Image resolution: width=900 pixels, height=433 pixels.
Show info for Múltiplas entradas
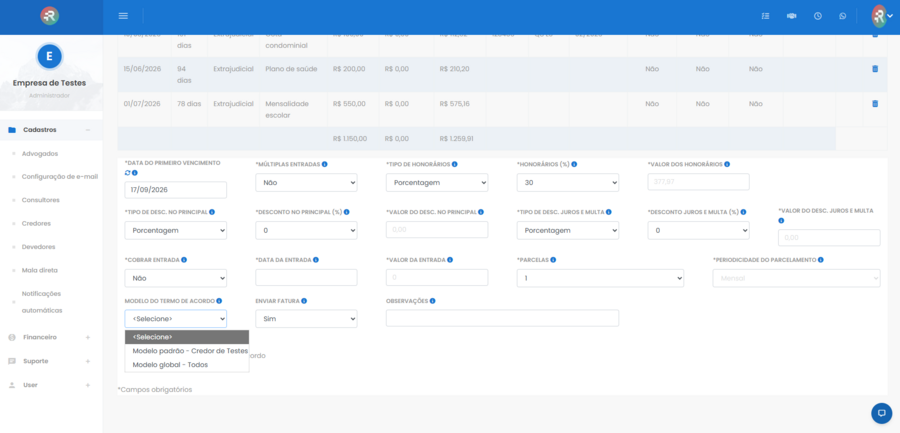[x=324, y=164]
